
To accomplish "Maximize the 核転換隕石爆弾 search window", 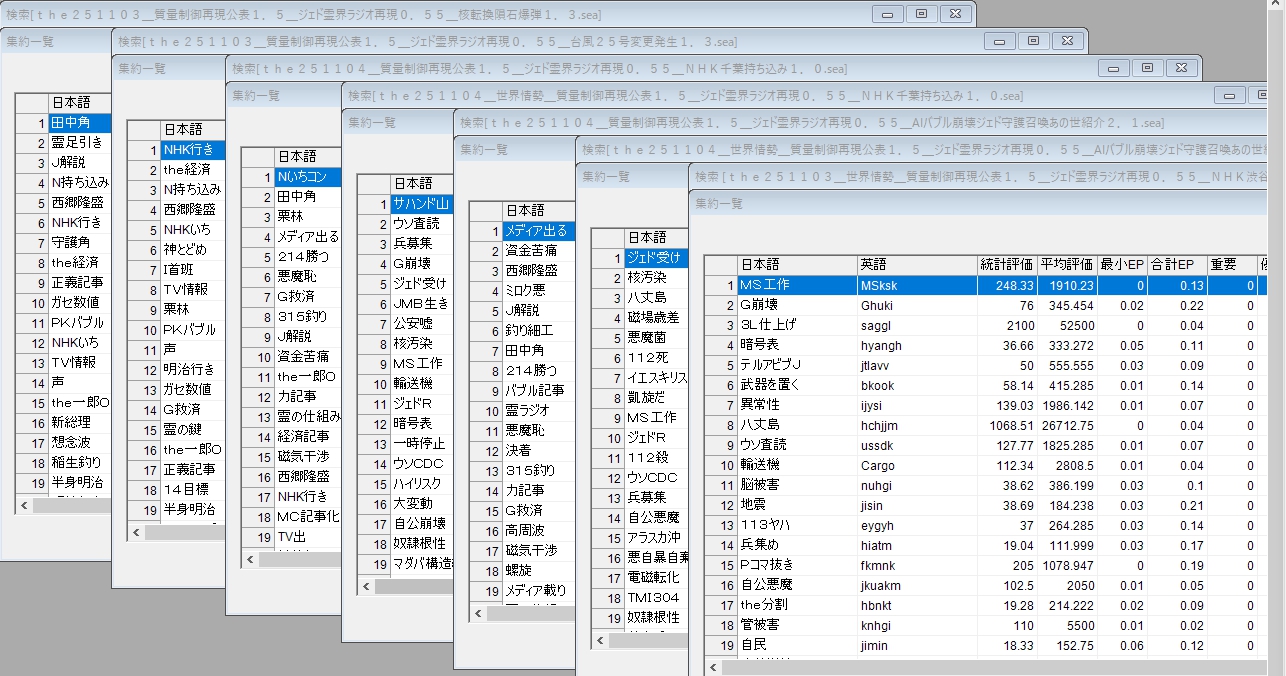I will 921,14.
